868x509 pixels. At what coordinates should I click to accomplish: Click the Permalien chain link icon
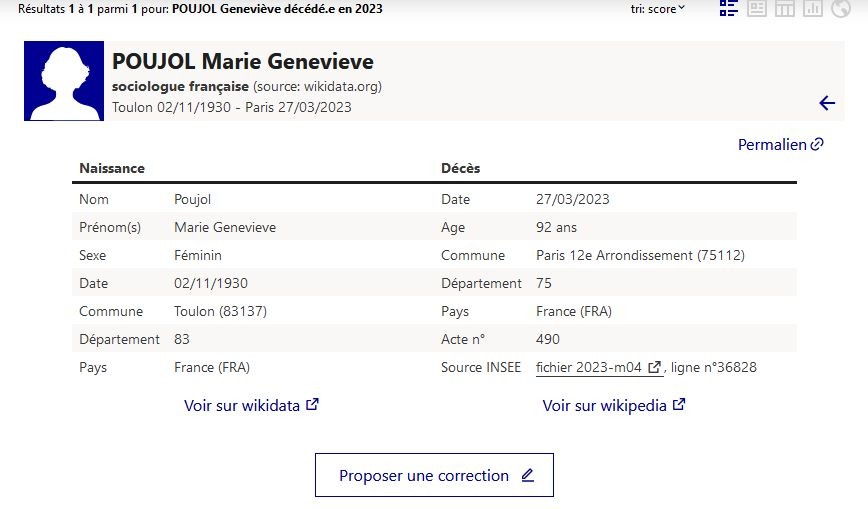click(817, 145)
